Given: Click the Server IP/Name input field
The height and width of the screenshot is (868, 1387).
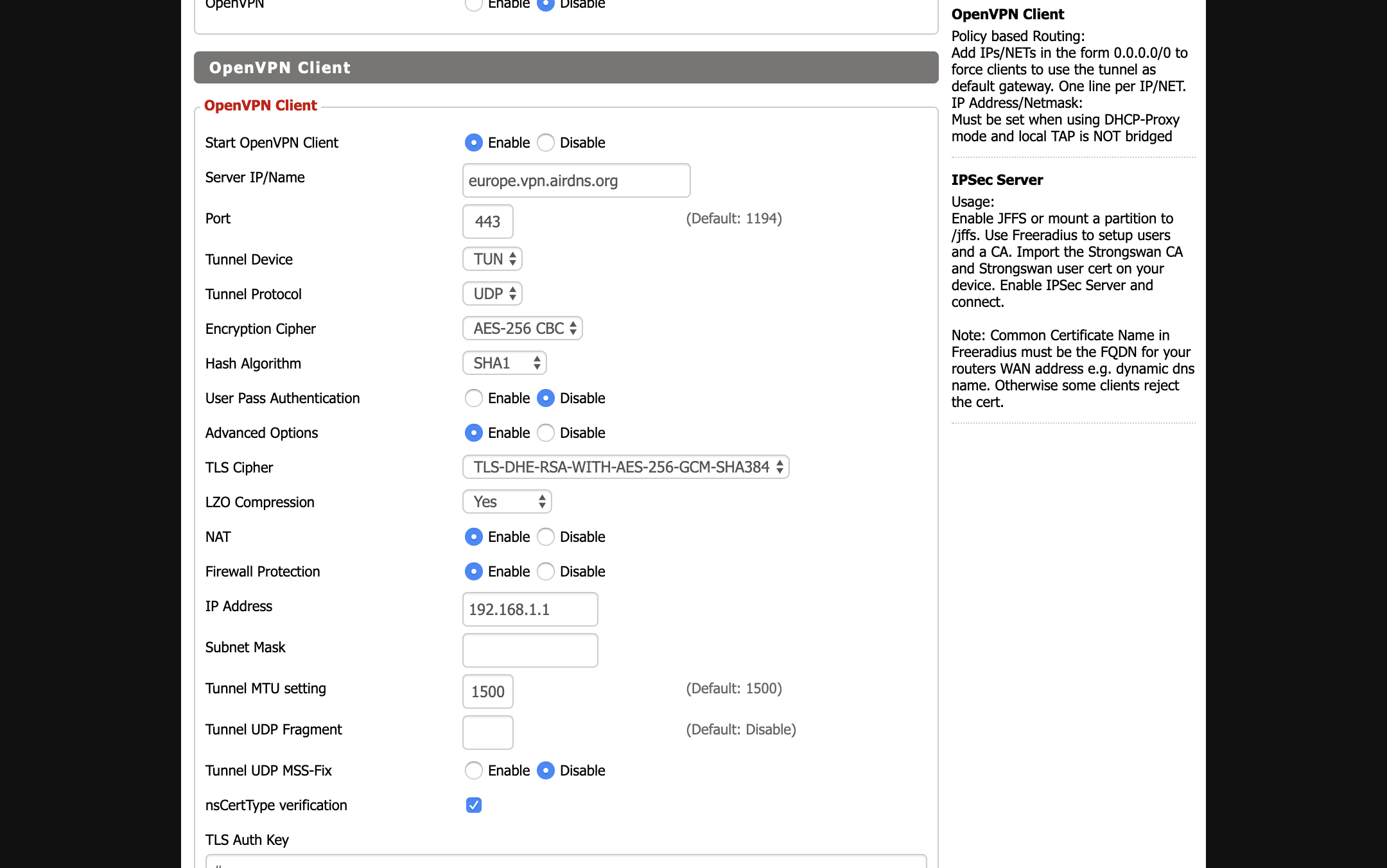Looking at the screenshot, I should [x=576, y=180].
